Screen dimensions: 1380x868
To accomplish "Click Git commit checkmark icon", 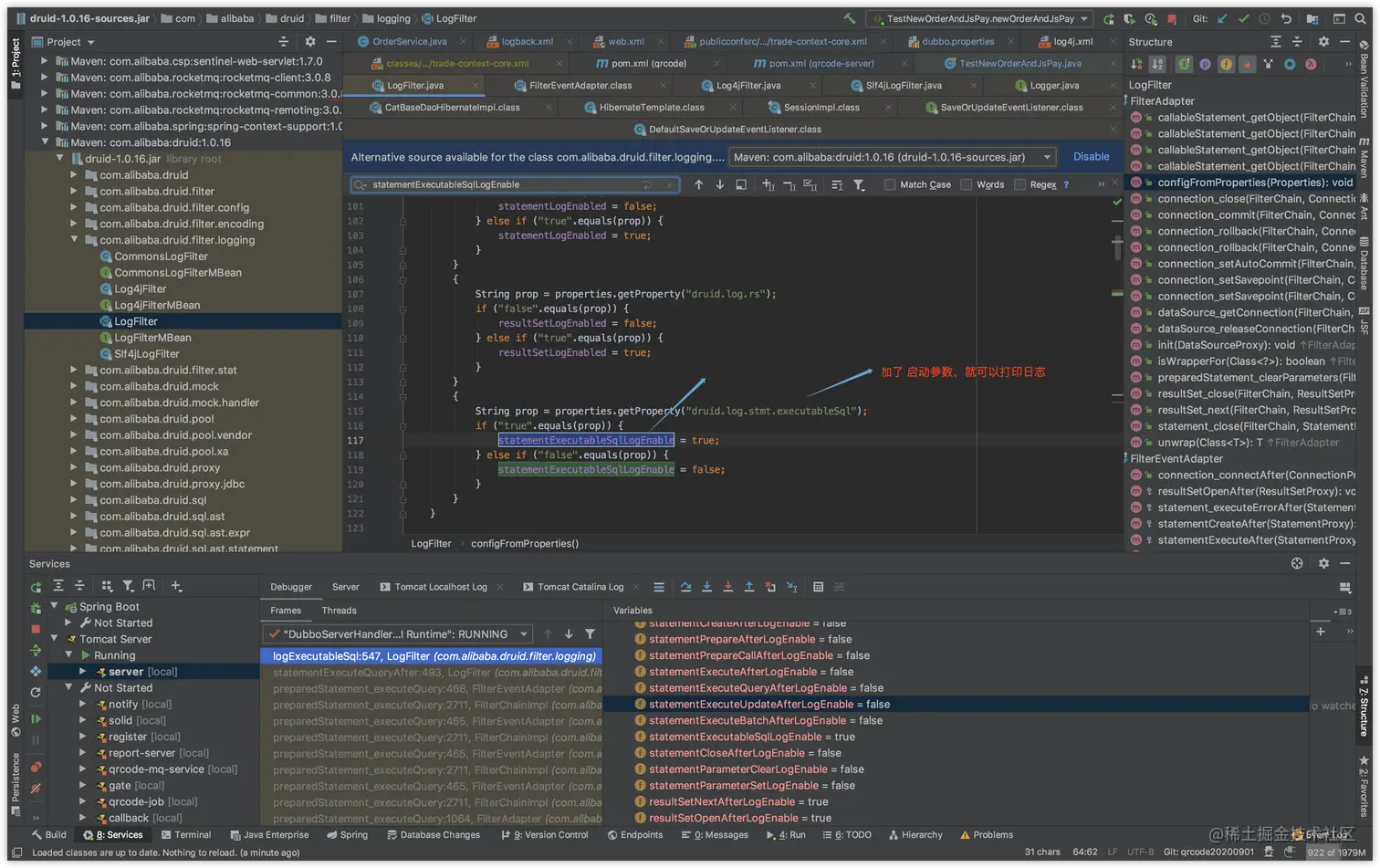I will [1243, 18].
